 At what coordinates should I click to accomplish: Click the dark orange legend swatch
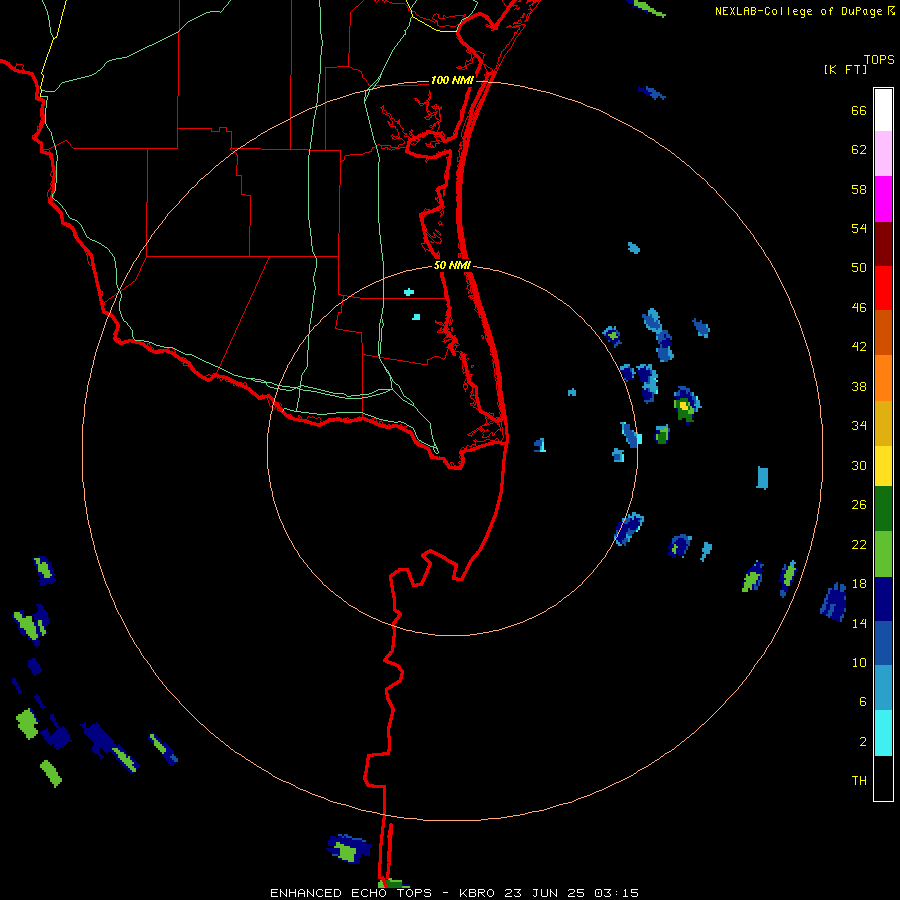click(x=883, y=332)
